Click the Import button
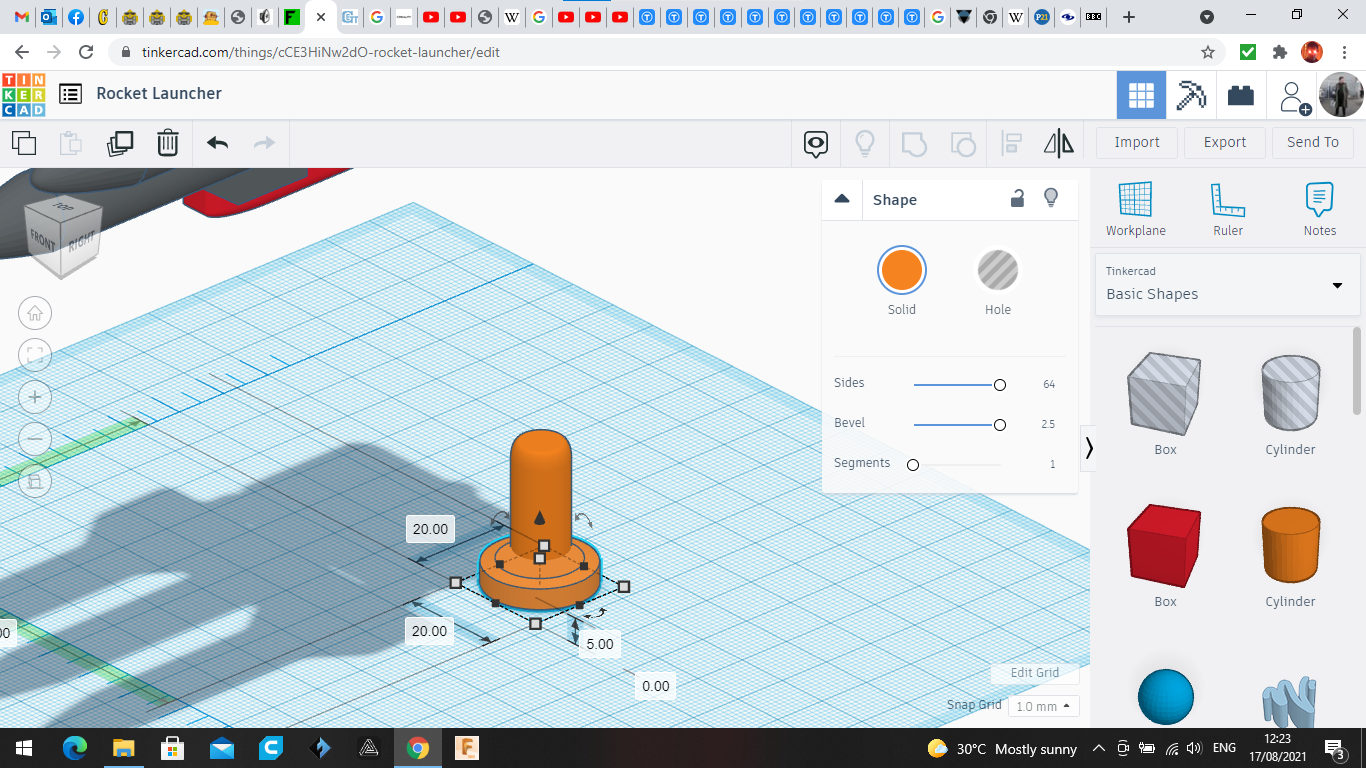 (1137, 143)
